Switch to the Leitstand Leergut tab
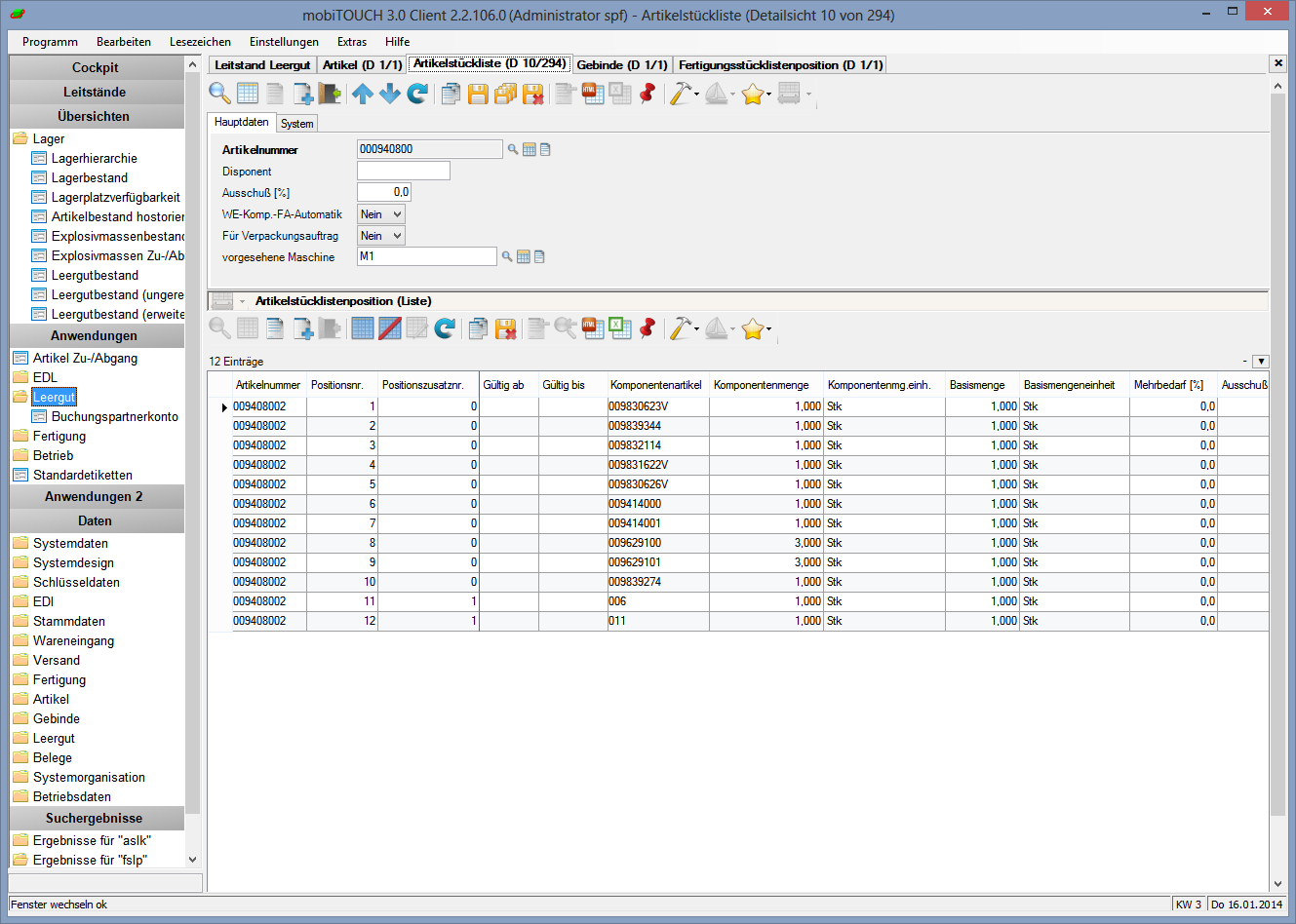The height and width of the screenshot is (924, 1296). [x=262, y=65]
